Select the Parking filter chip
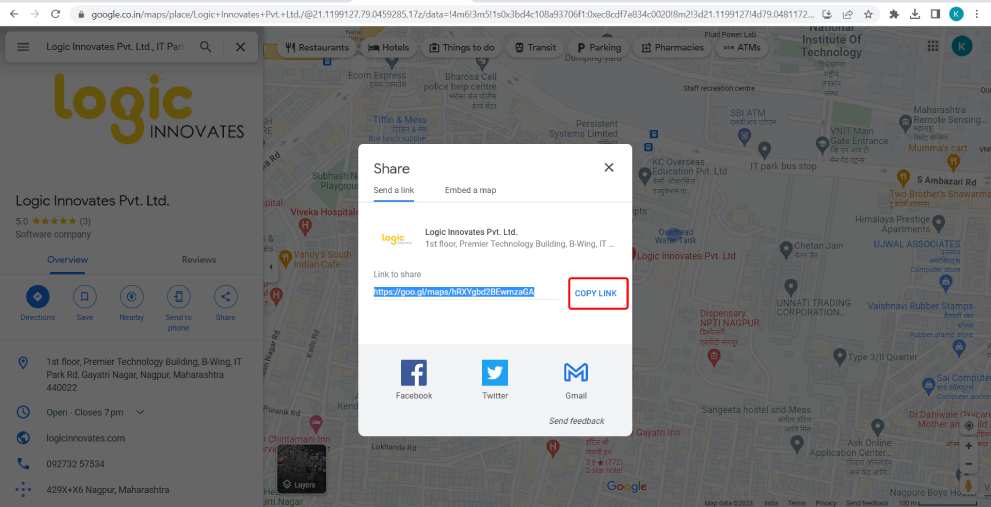This screenshot has height=507, width=991. tap(599, 47)
